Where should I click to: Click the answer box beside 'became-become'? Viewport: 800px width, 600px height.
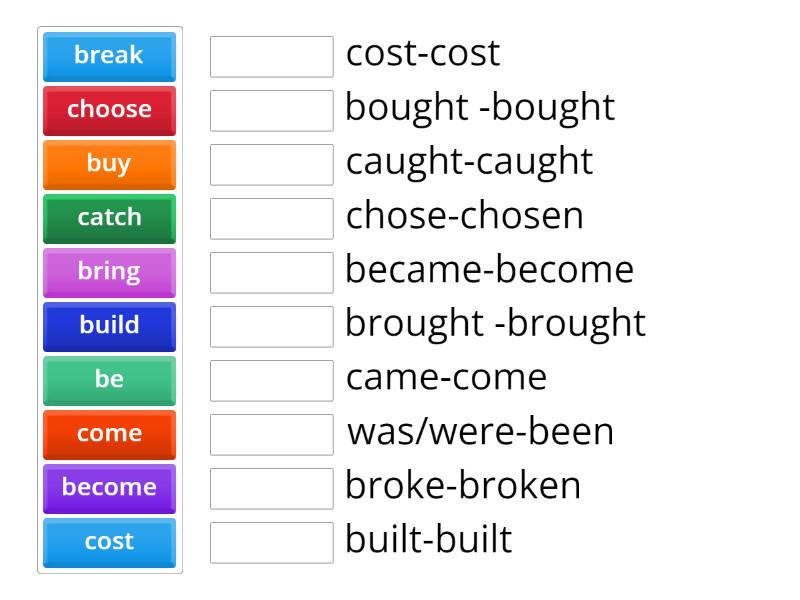pyautogui.click(x=271, y=272)
